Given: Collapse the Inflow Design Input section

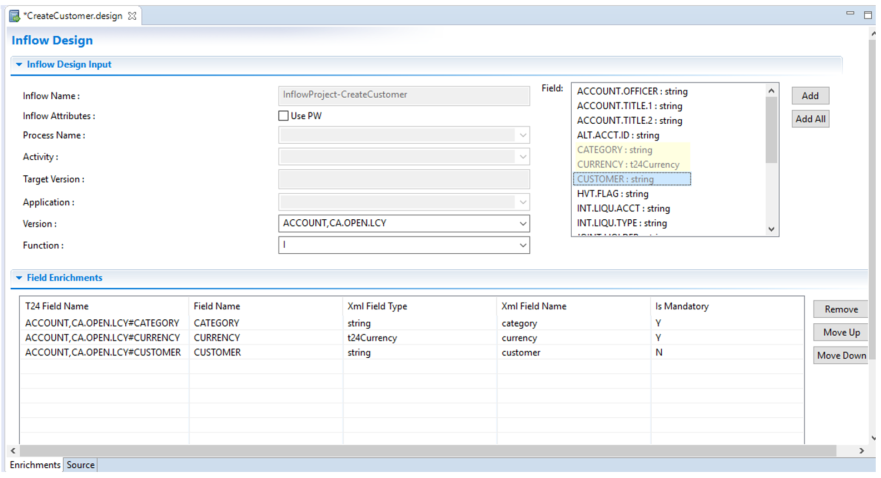Looking at the screenshot, I should click(19, 65).
